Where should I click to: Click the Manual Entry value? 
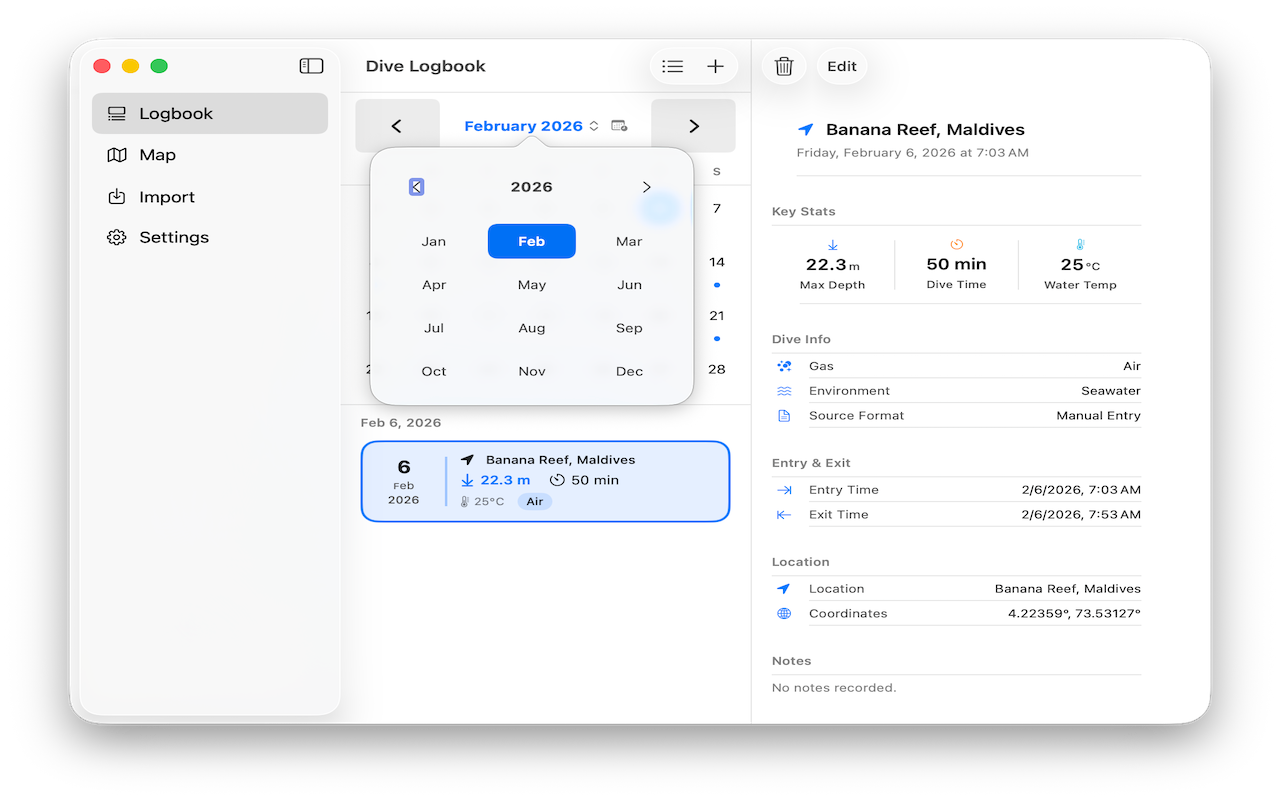click(1098, 416)
